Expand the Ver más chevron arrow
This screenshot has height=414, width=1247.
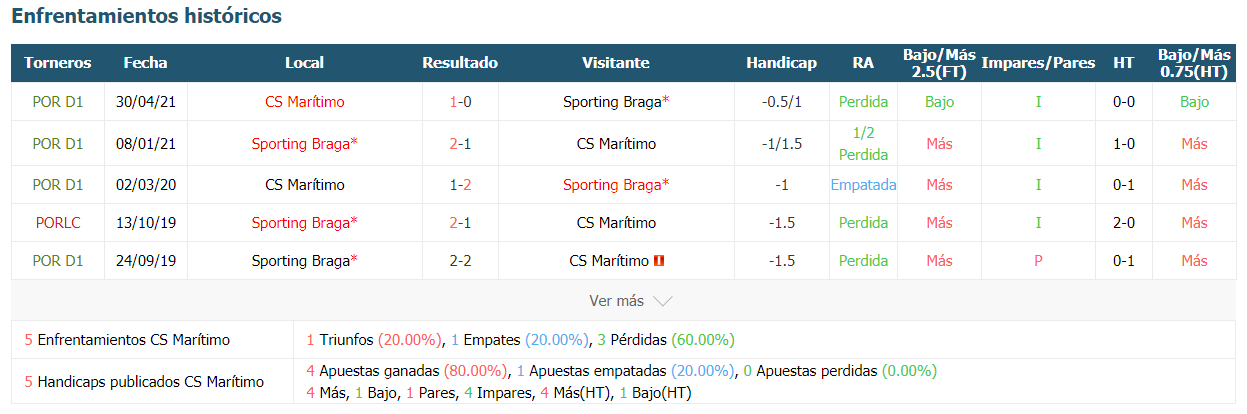pos(662,301)
